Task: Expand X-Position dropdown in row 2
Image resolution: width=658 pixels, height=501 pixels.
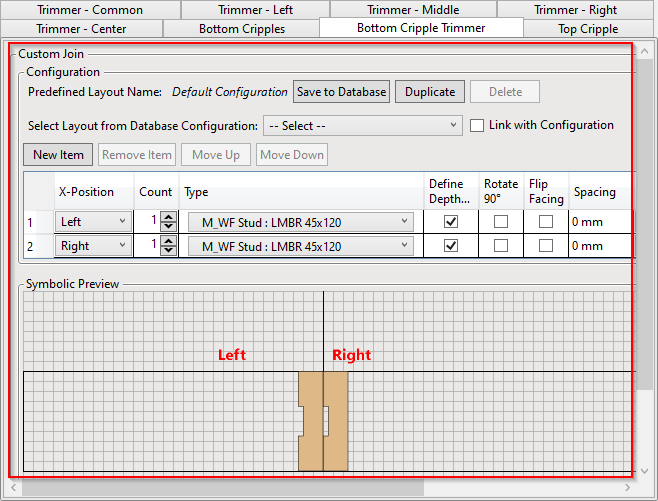Action: (x=94, y=246)
